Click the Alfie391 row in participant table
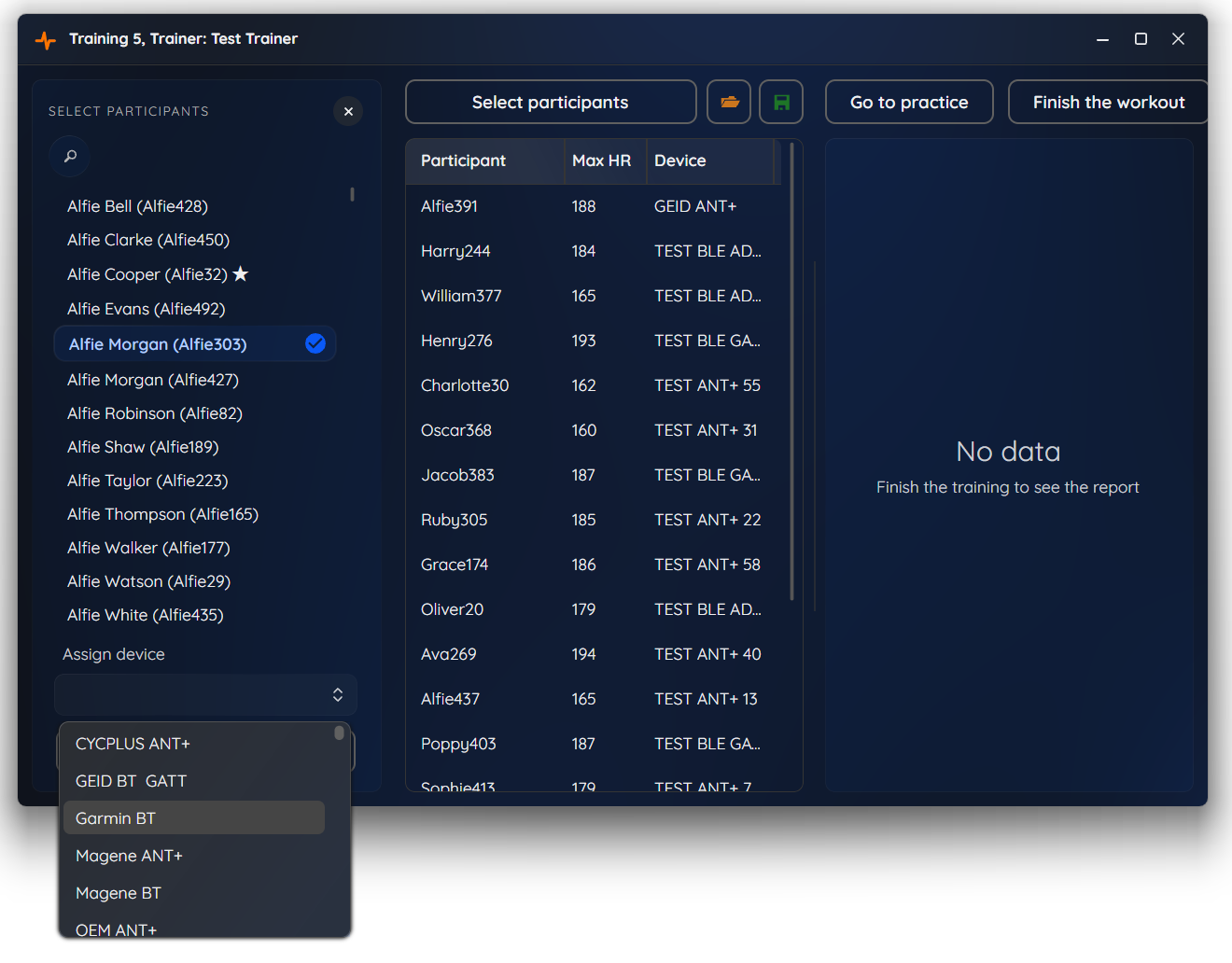Image resolution: width=1232 pixels, height=963 pixels. click(x=594, y=206)
